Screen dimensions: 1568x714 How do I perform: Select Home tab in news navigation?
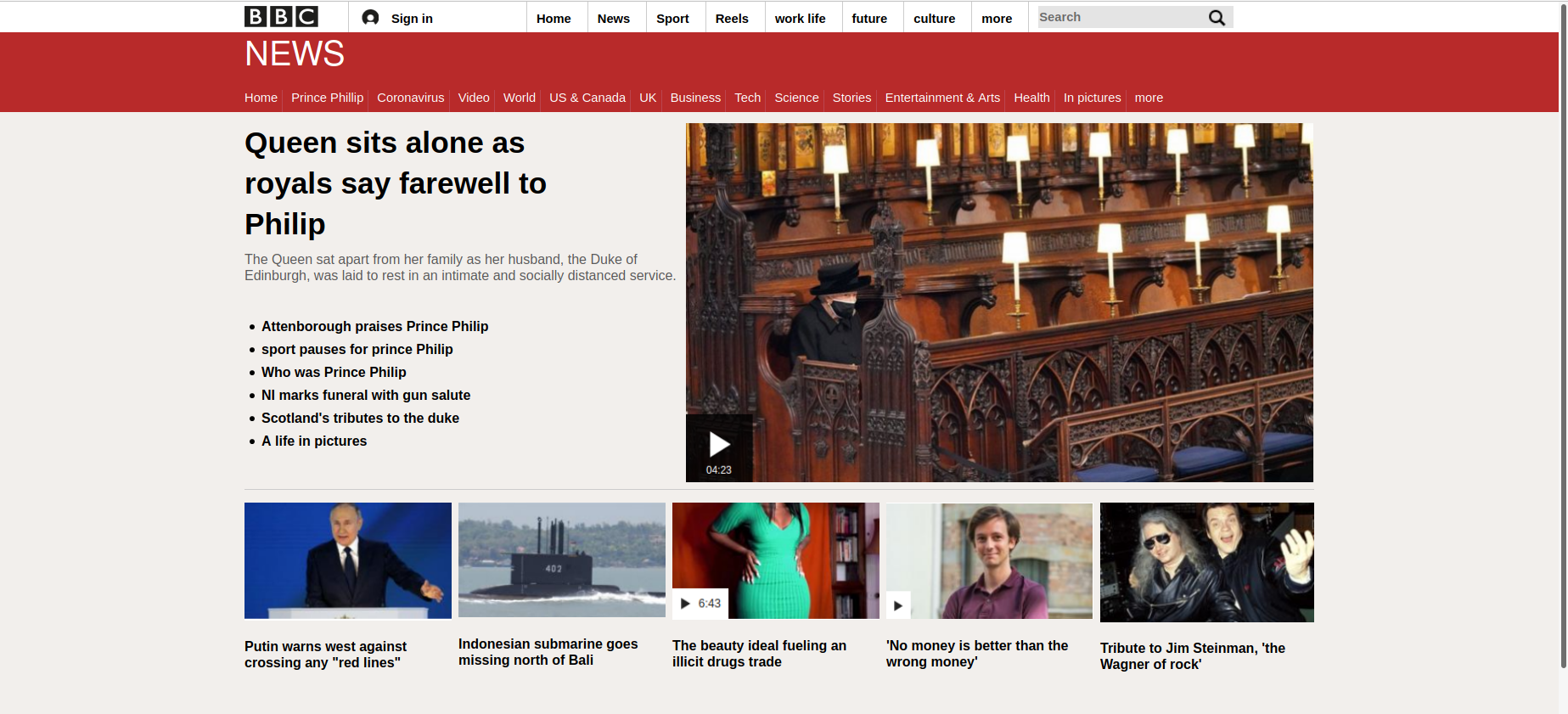coord(261,98)
